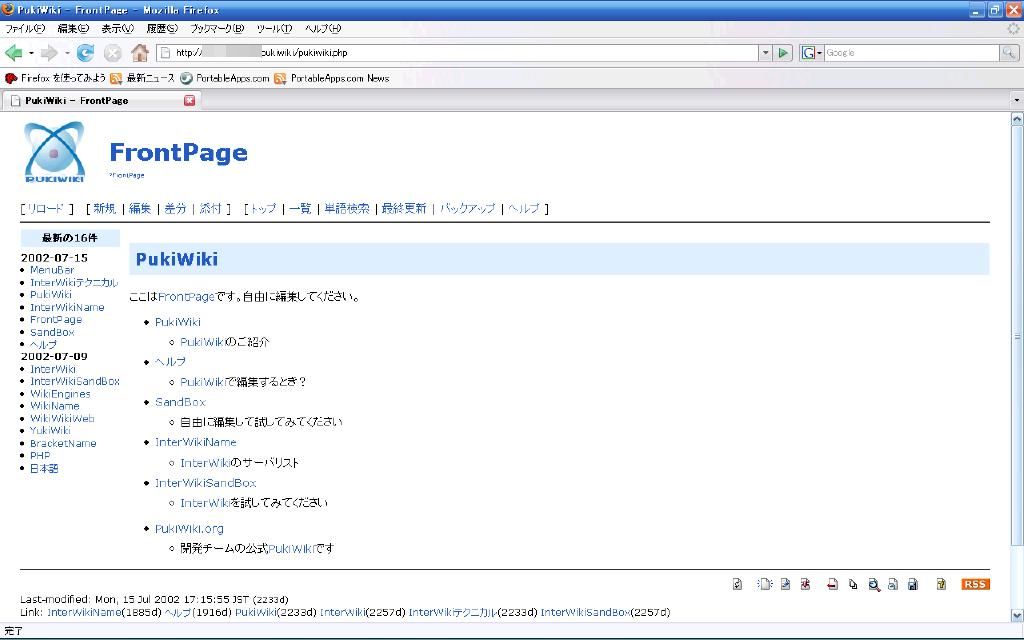The width and height of the screenshot is (1024, 640).
Task: Open BracketName in the sidebar list
Action: point(63,443)
